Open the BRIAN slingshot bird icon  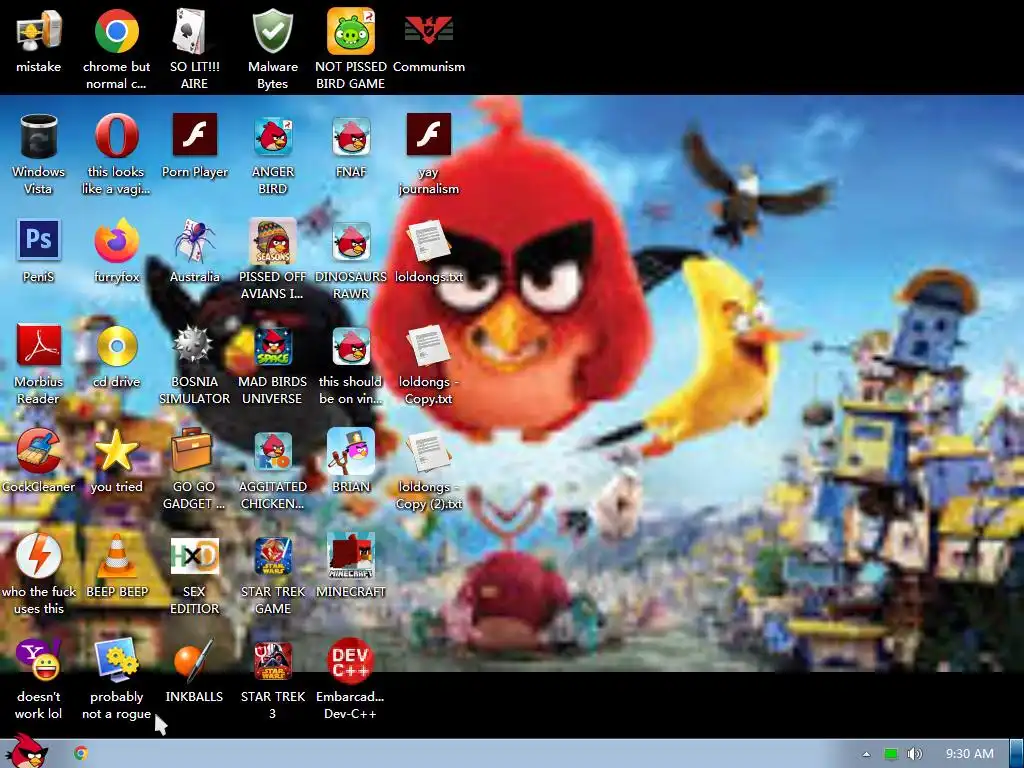[351, 451]
